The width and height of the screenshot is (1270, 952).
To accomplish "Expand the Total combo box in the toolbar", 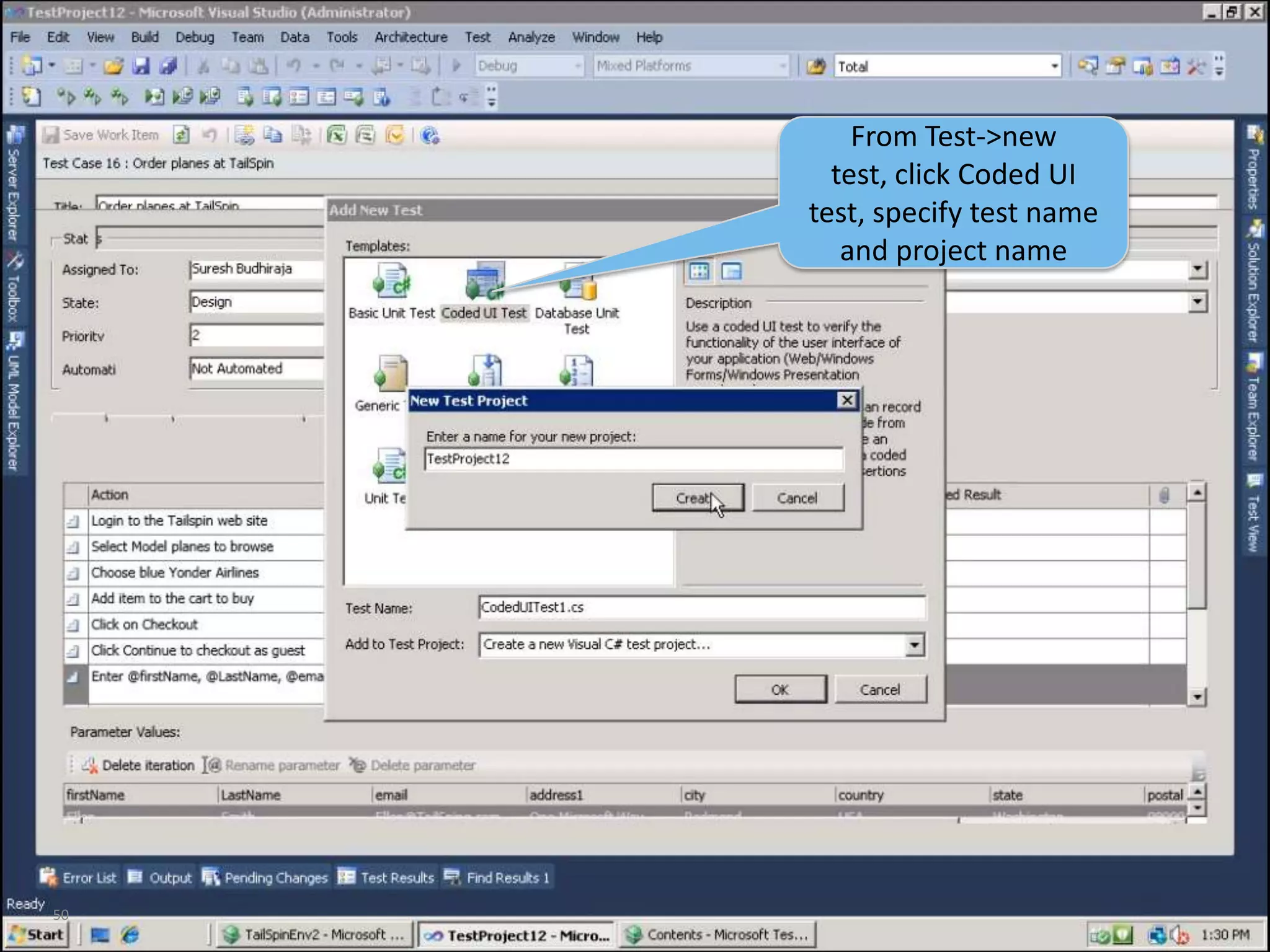I will (1054, 66).
